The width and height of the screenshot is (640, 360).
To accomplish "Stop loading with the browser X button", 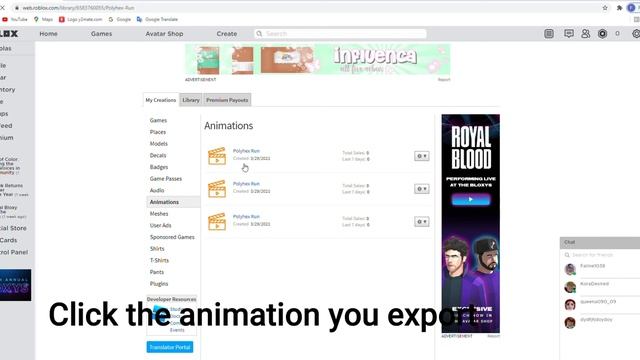I will click(x=2, y=8).
